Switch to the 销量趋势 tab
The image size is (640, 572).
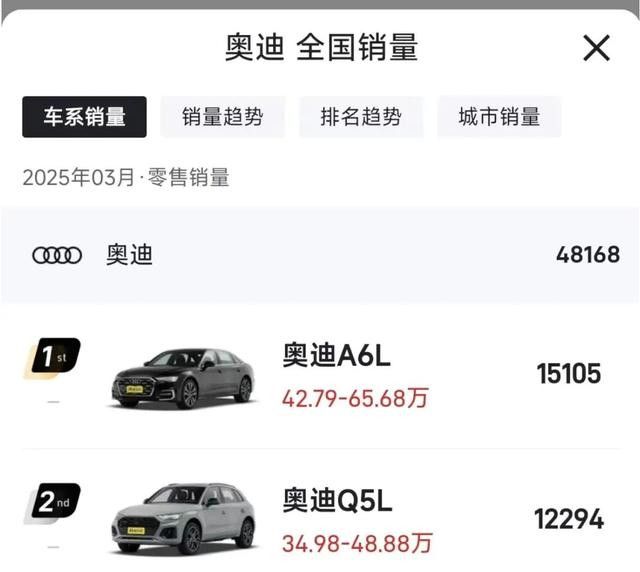(223, 117)
